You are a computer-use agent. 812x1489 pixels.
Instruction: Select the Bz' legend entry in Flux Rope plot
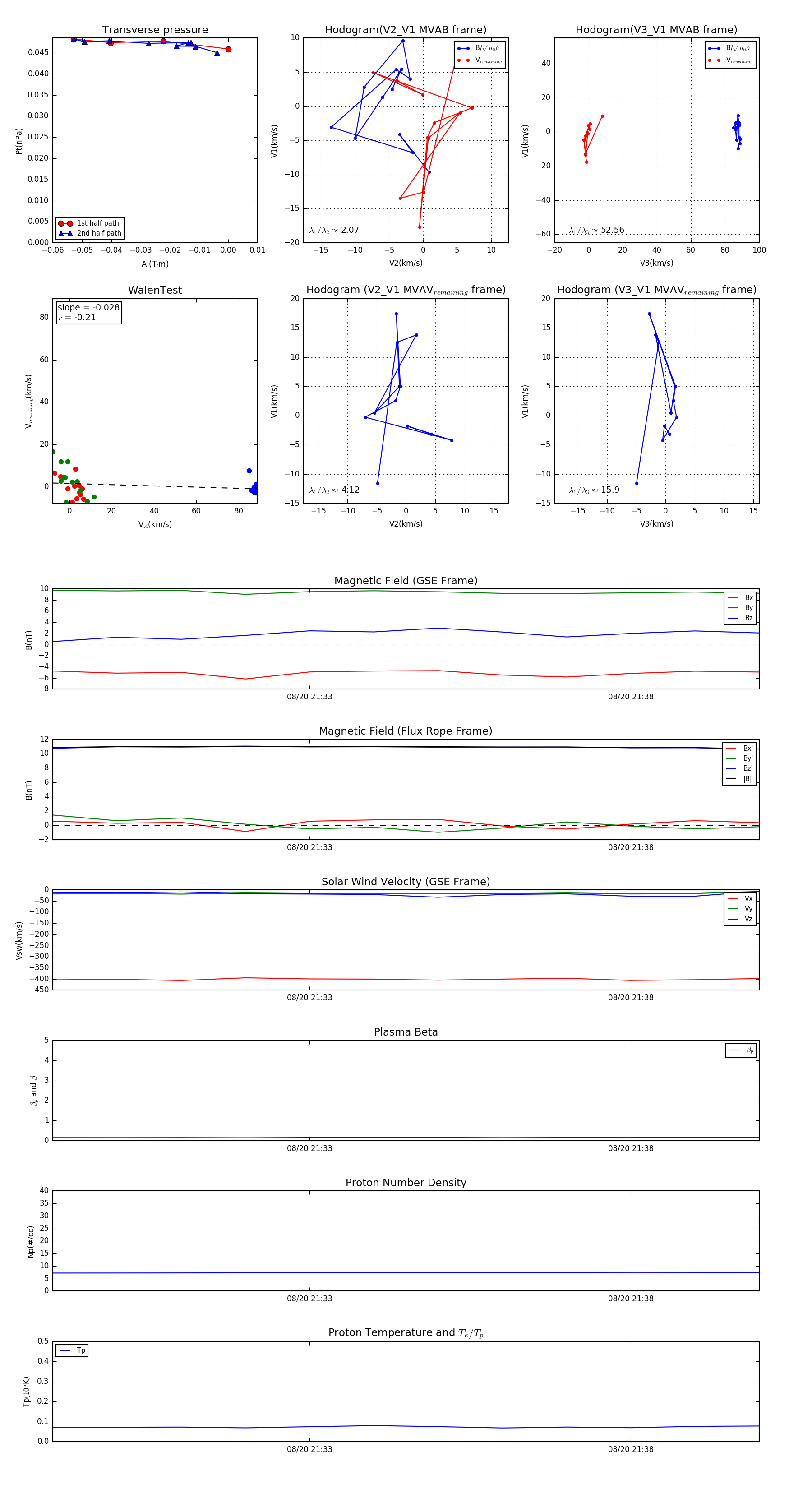[x=740, y=769]
